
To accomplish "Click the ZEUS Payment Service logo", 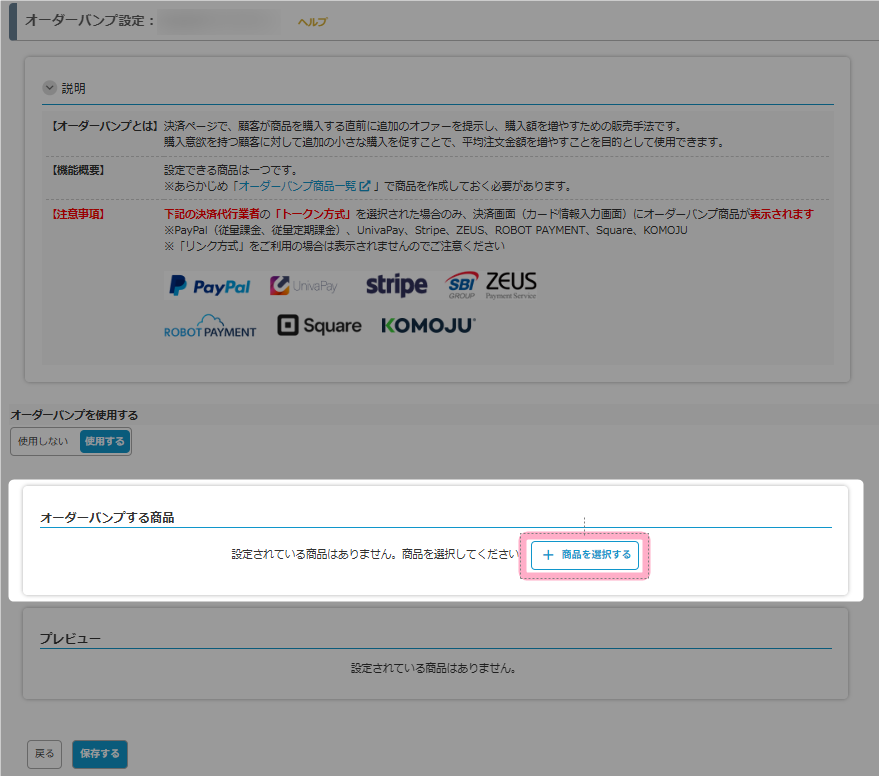I will (511, 284).
